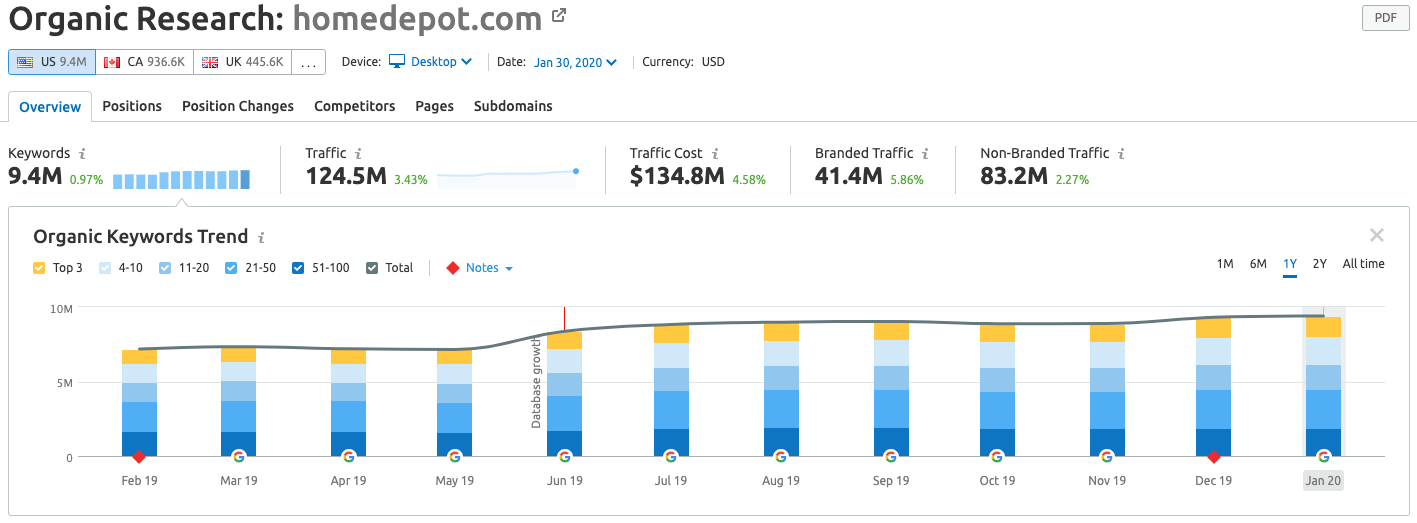Screen dimensions: 1417x523
Task: Set chart range to 1M
Action: pos(1225,264)
